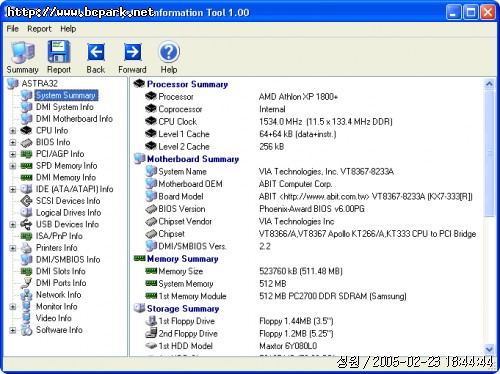
Task: Click the PCI/AGP Info card icon
Action: [26, 154]
